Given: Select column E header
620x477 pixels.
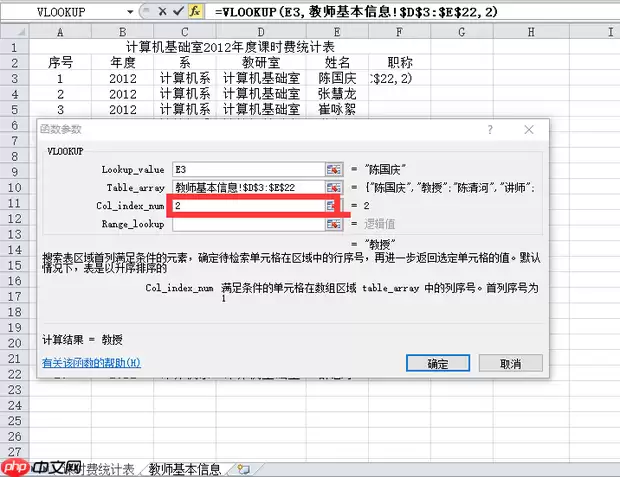Looking at the screenshot, I should [337, 32].
